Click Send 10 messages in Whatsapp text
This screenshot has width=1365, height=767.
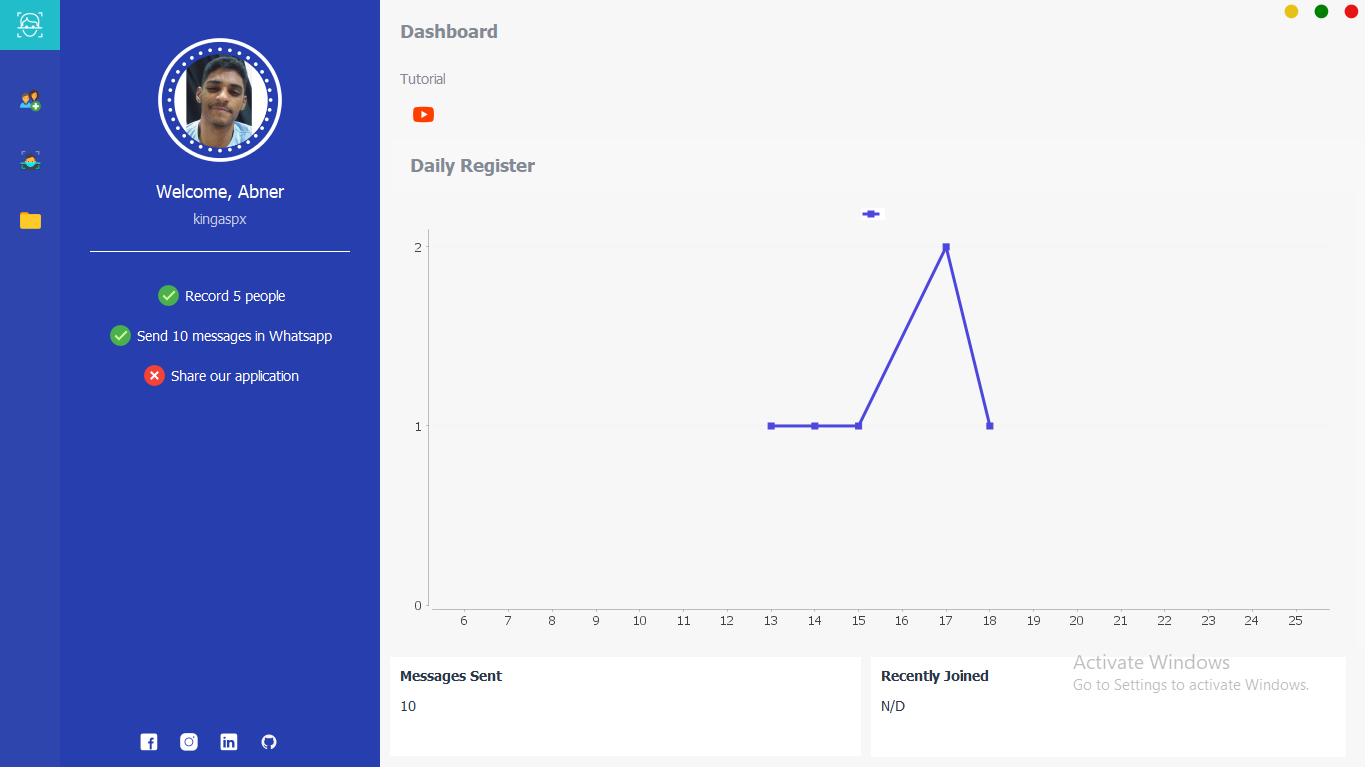pyautogui.click(x=234, y=336)
